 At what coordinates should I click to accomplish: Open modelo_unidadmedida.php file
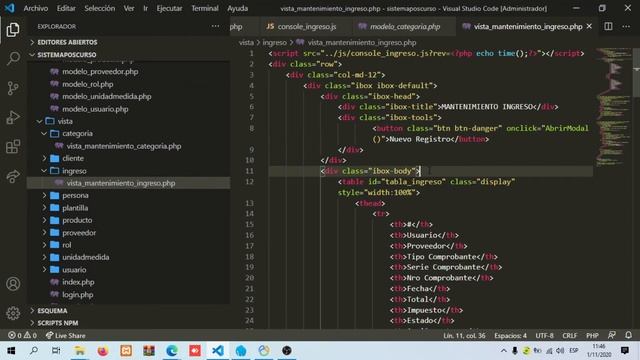[x=107, y=96]
